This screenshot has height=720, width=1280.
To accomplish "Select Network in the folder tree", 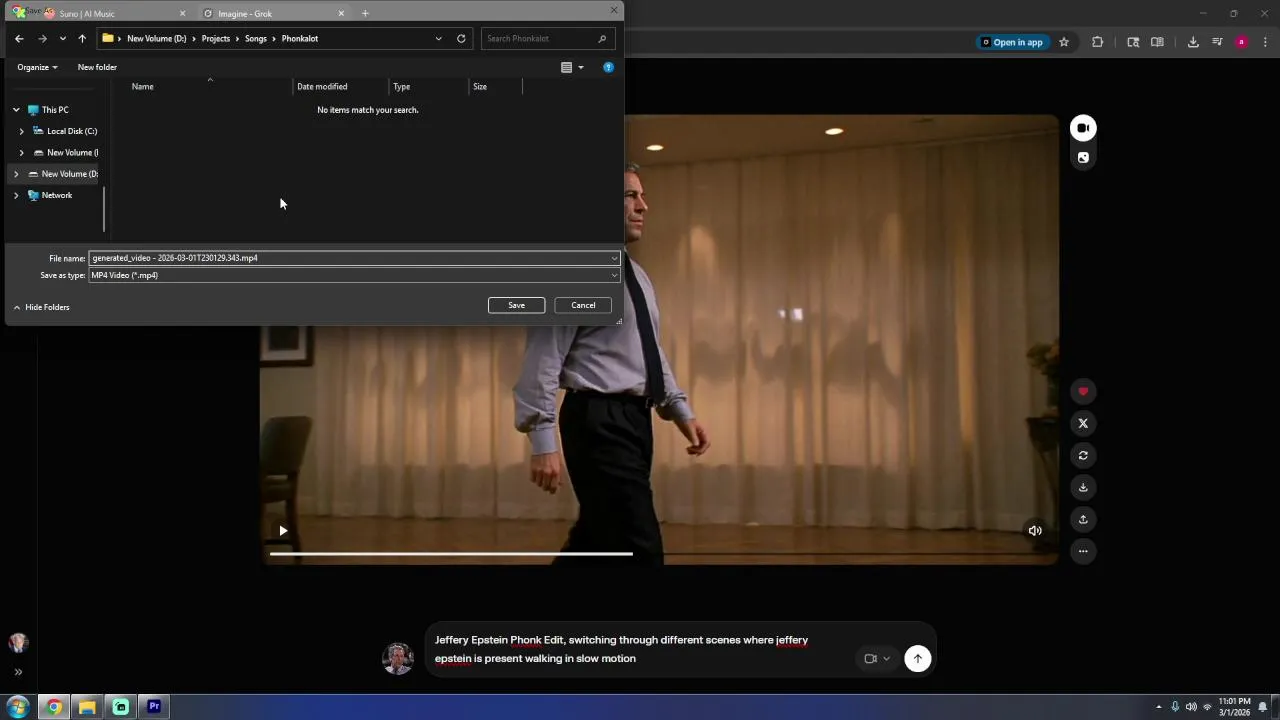I will click(x=57, y=195).
